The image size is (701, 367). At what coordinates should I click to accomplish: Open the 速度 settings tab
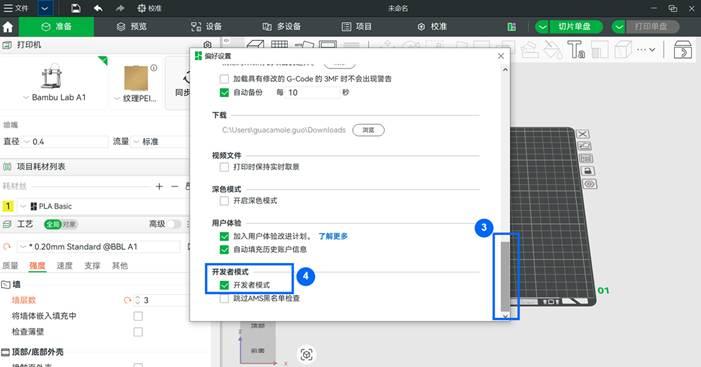tap(64, 266)
